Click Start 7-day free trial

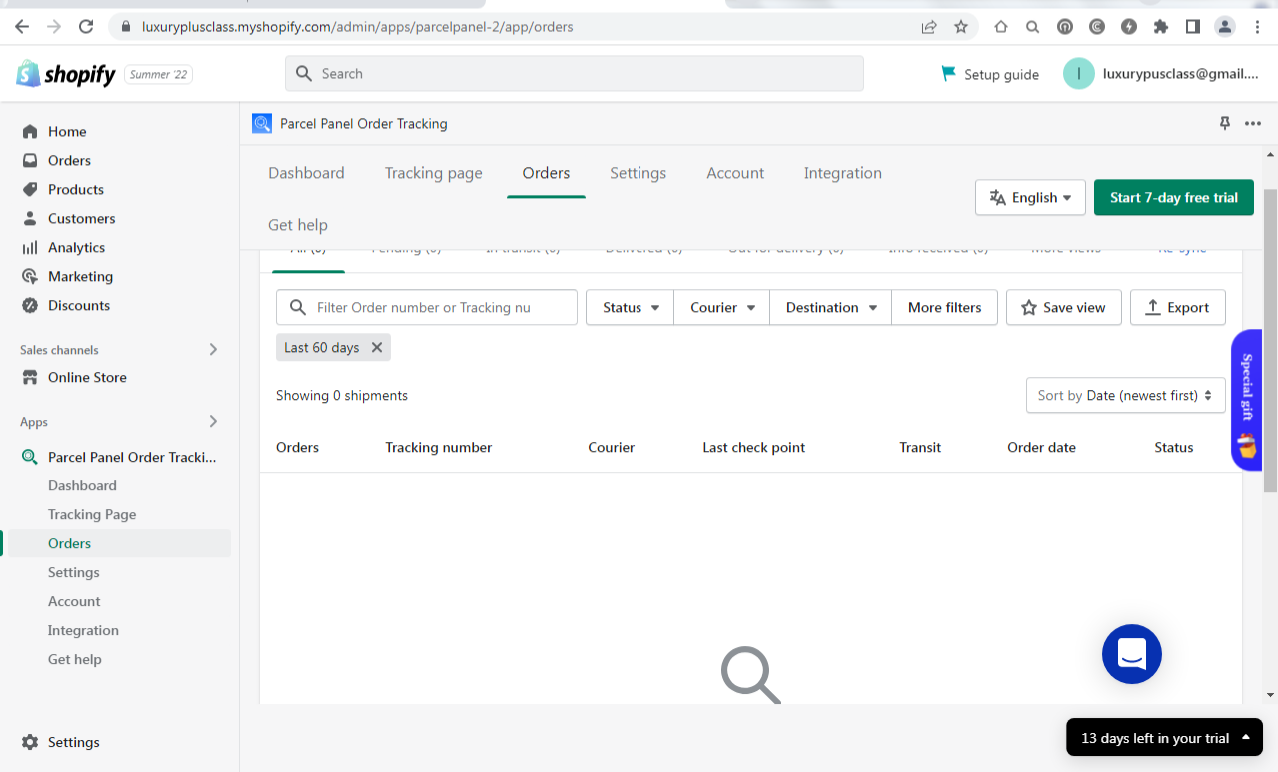point(1173,197)
